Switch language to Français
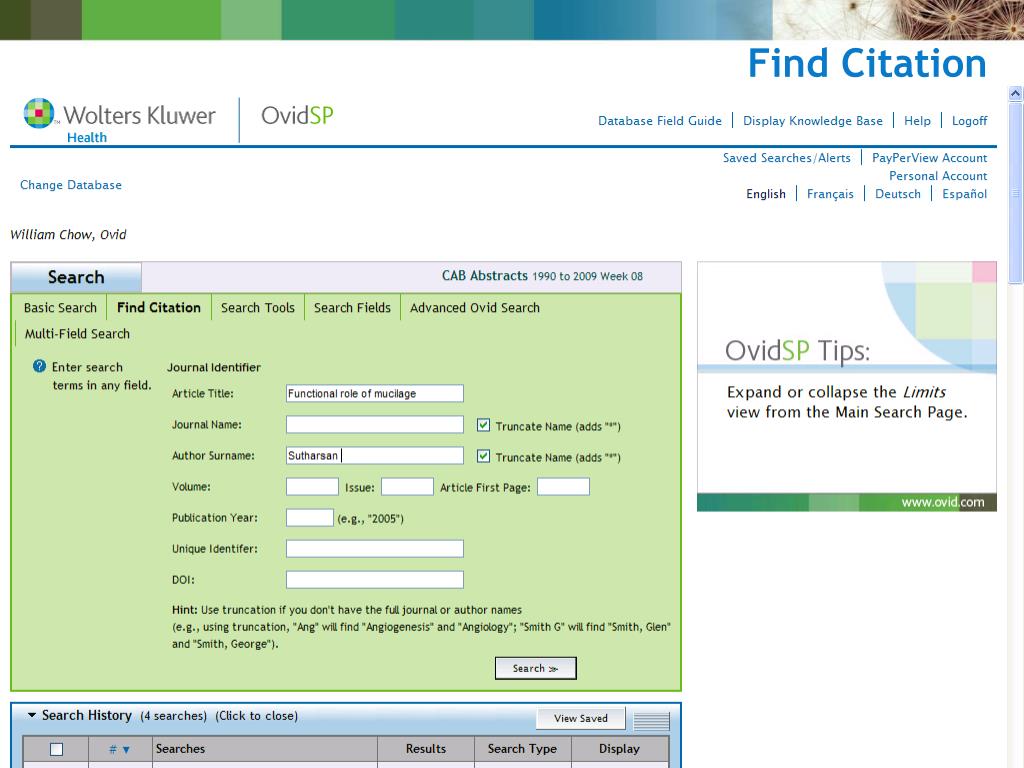Viewport: 1024px width, 768px height. tap(830, 194)
